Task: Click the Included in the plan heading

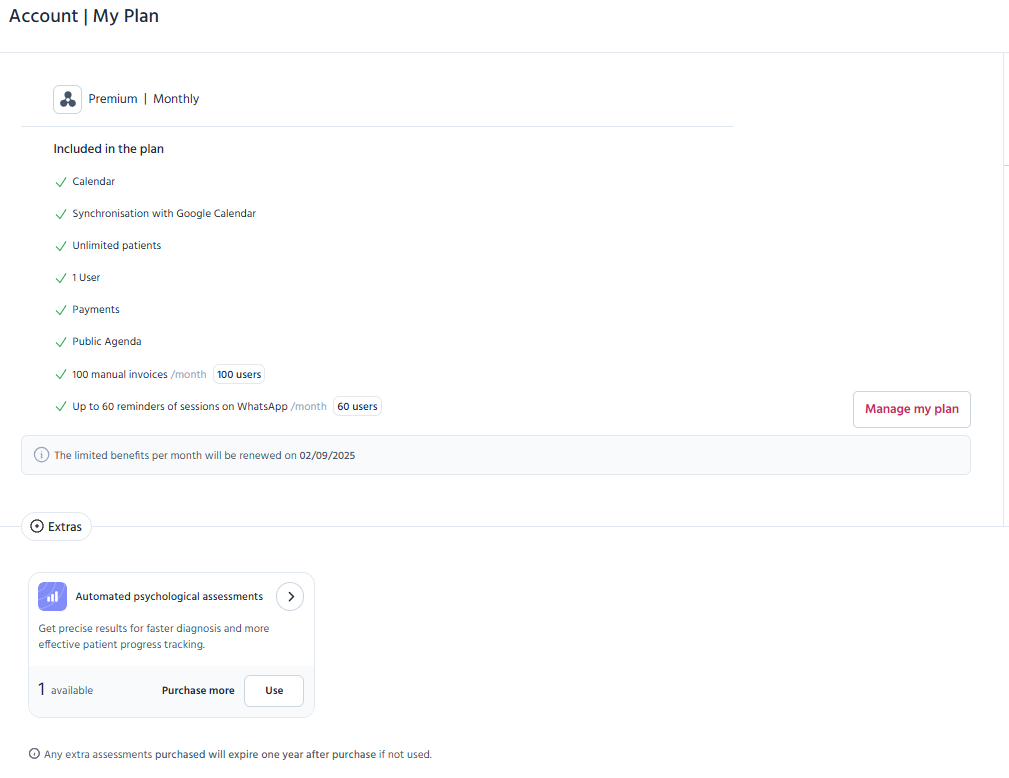Action: [x=109, y=149]
